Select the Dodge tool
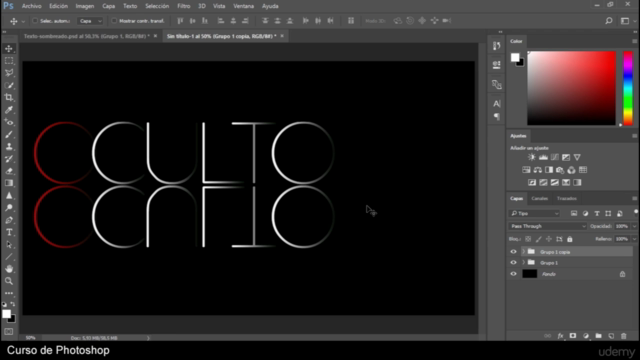640x360 pixels. [x=9, y=208]
